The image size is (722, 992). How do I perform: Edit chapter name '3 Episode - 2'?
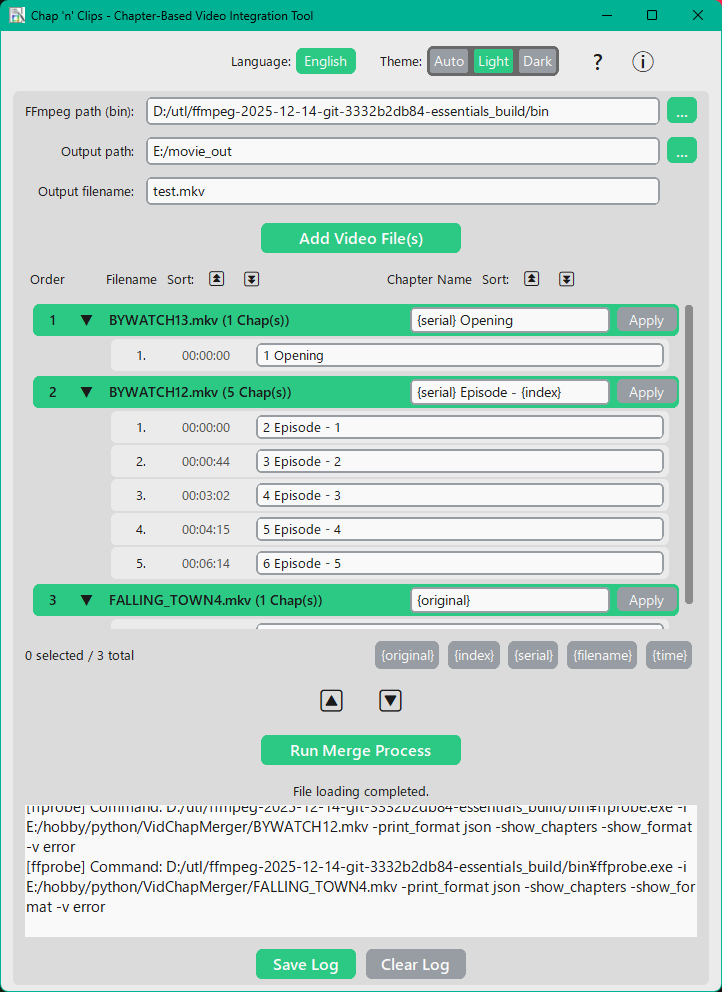460,462
